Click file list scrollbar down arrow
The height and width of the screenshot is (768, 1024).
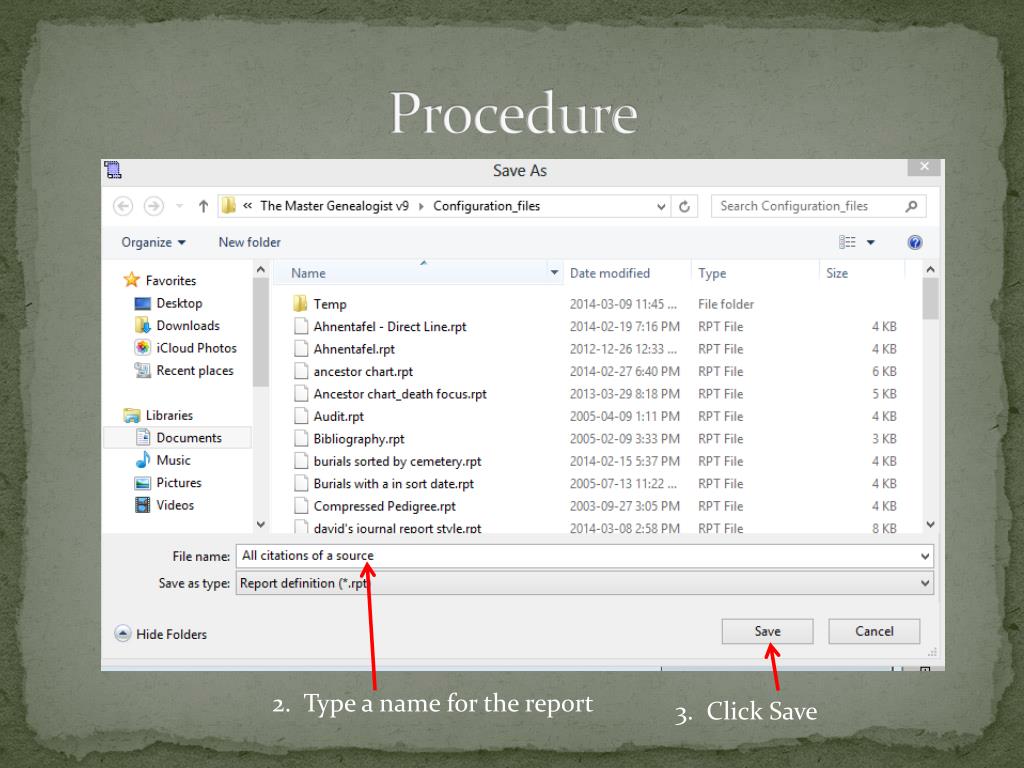(x=931, y=524)
